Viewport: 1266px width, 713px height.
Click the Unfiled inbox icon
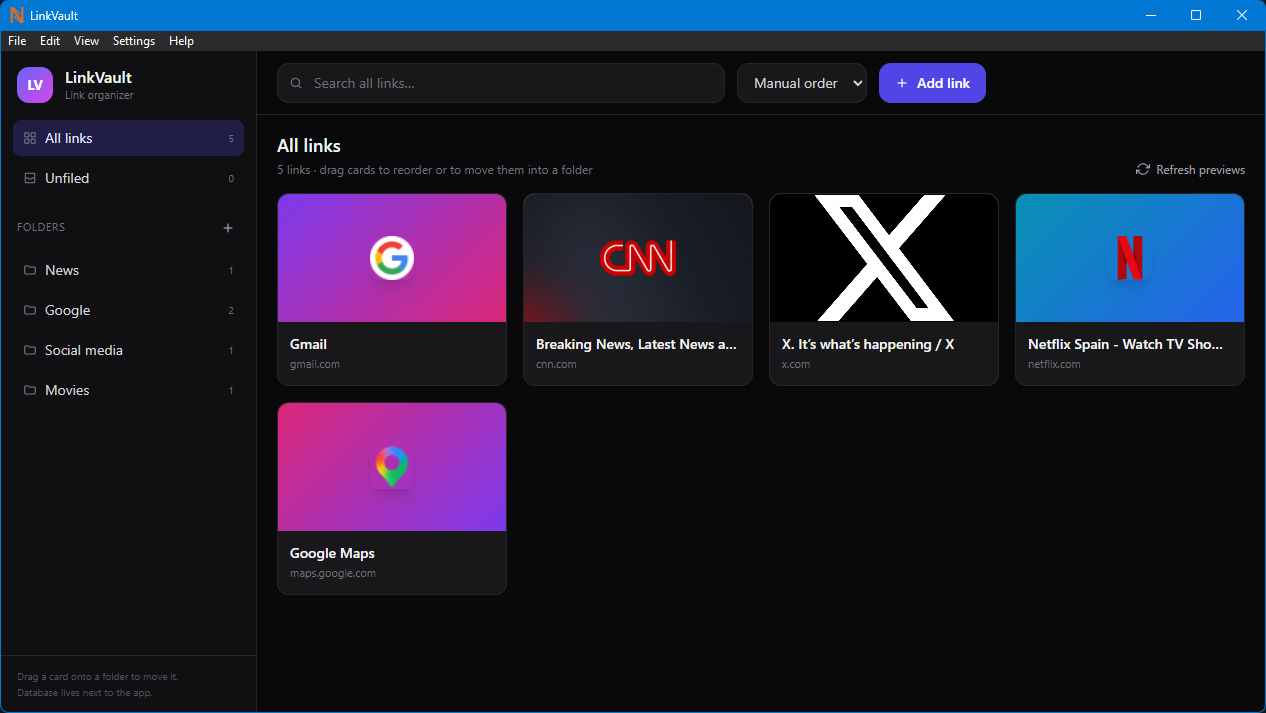point(30,178)
